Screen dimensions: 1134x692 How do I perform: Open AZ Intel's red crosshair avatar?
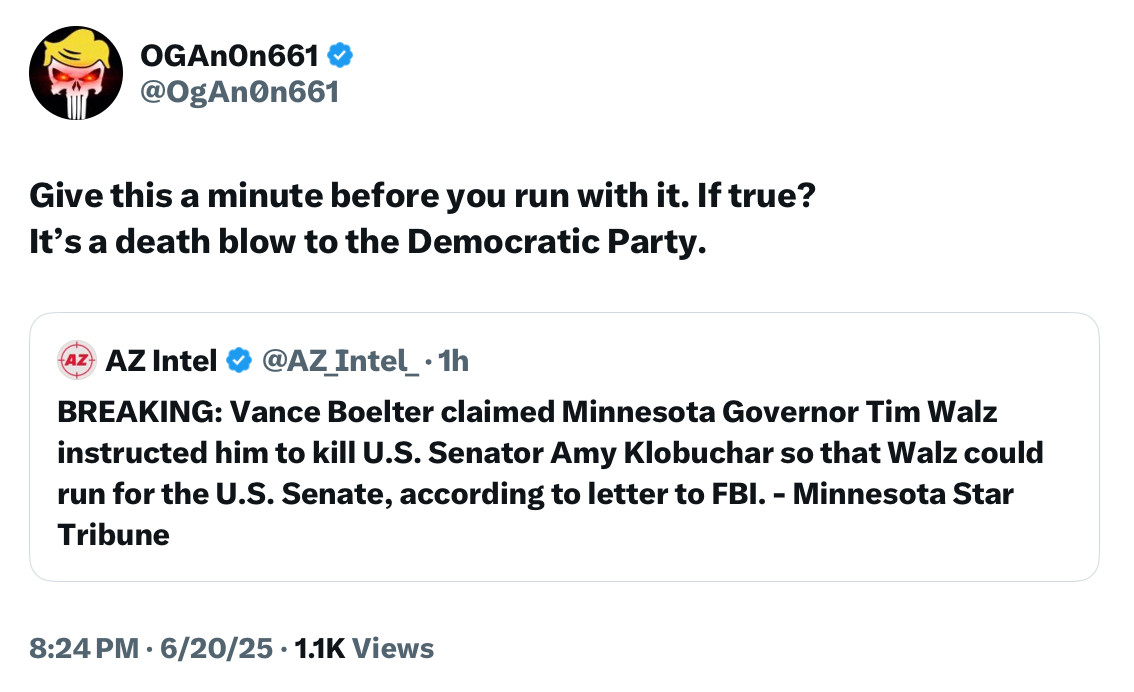(x=76, y=361)
